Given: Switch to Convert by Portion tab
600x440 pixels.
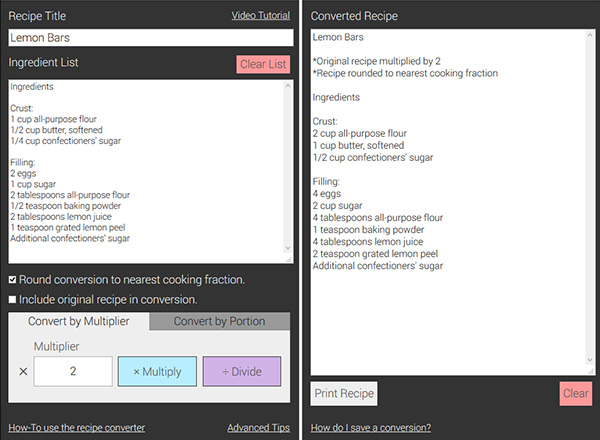Looking at the screenshot, I should coord(220,321).
